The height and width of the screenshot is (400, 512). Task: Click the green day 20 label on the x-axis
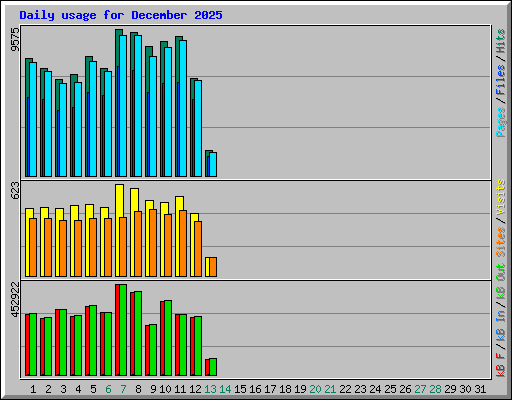pos(315,389)
